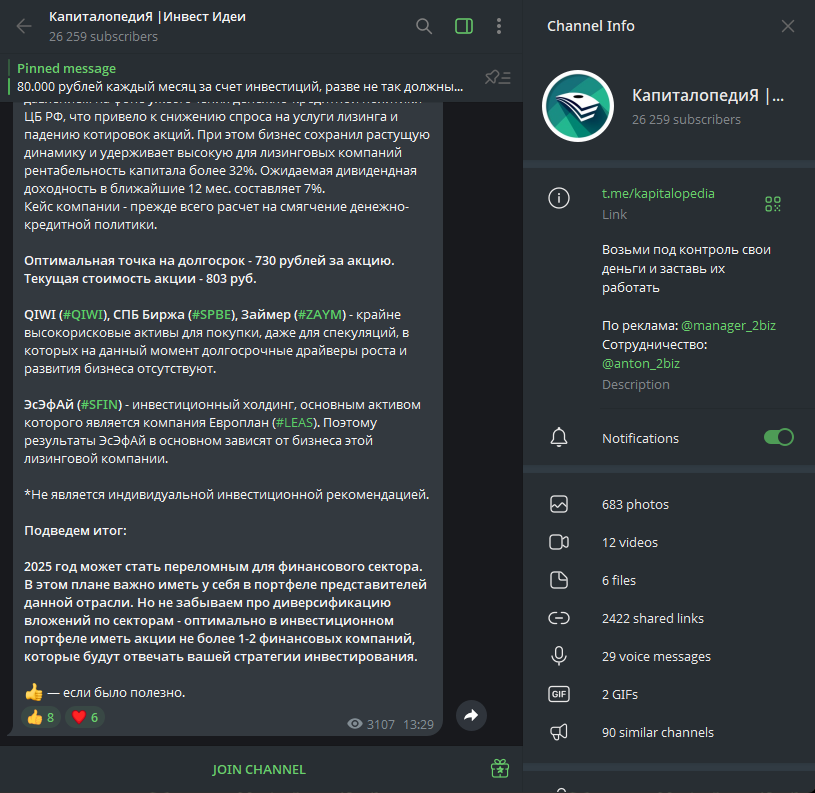Click the channel title in header
Screen dimensions: 815x793
point(147,17)
